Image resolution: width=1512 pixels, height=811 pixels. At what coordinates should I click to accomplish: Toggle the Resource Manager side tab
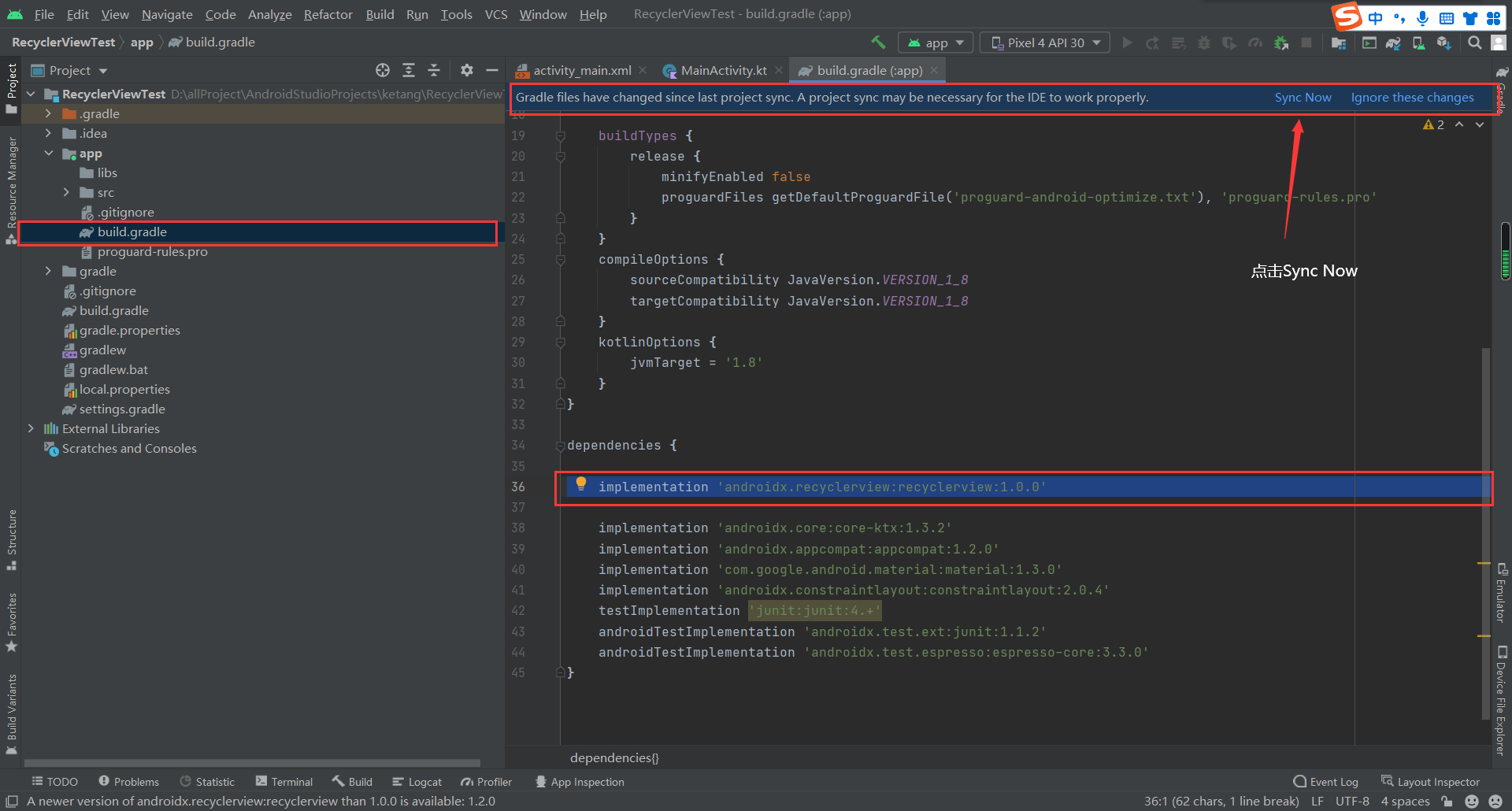[11, 191]
